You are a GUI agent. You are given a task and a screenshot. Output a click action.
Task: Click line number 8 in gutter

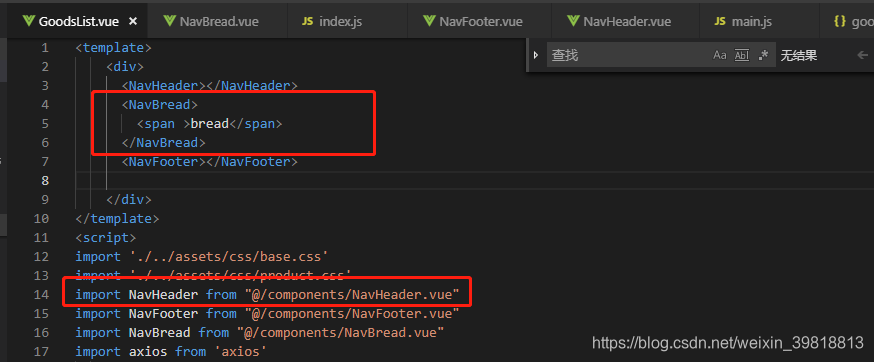pos(45,180)
